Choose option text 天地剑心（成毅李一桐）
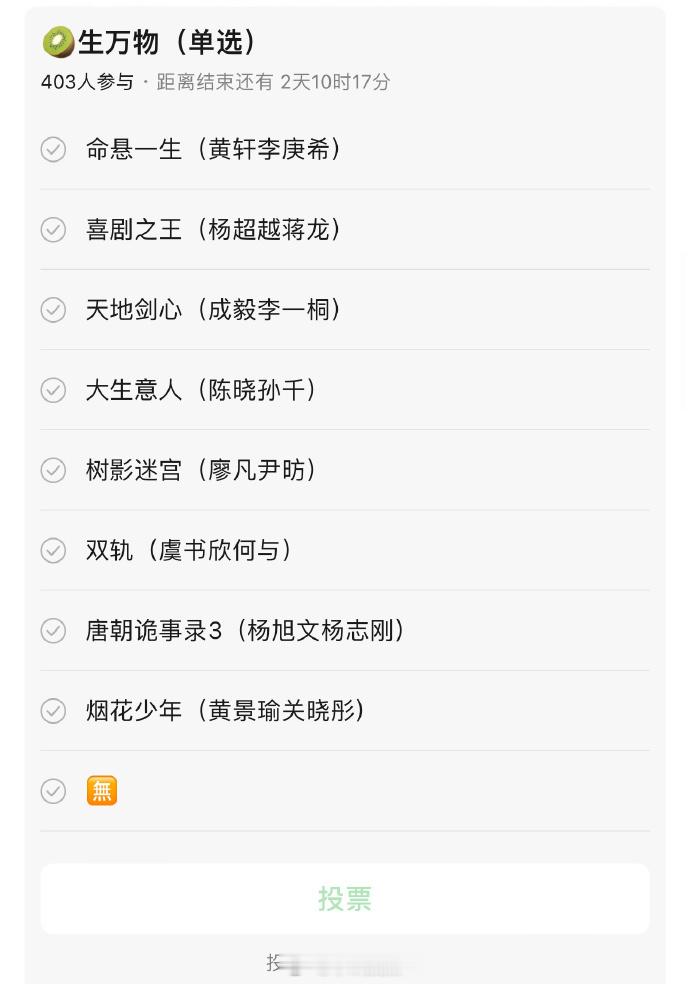This screenshot has width=690, height=984. [213, 310]
